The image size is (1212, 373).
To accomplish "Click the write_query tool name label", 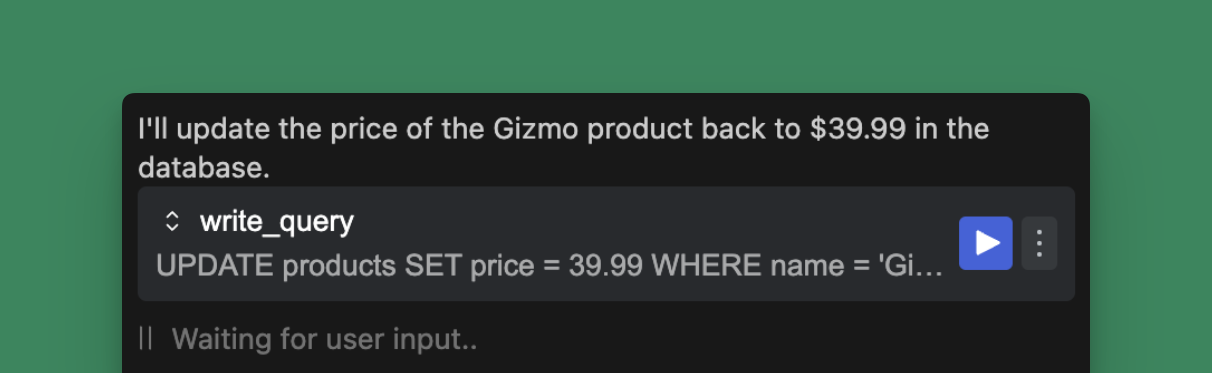I will 276,221.
